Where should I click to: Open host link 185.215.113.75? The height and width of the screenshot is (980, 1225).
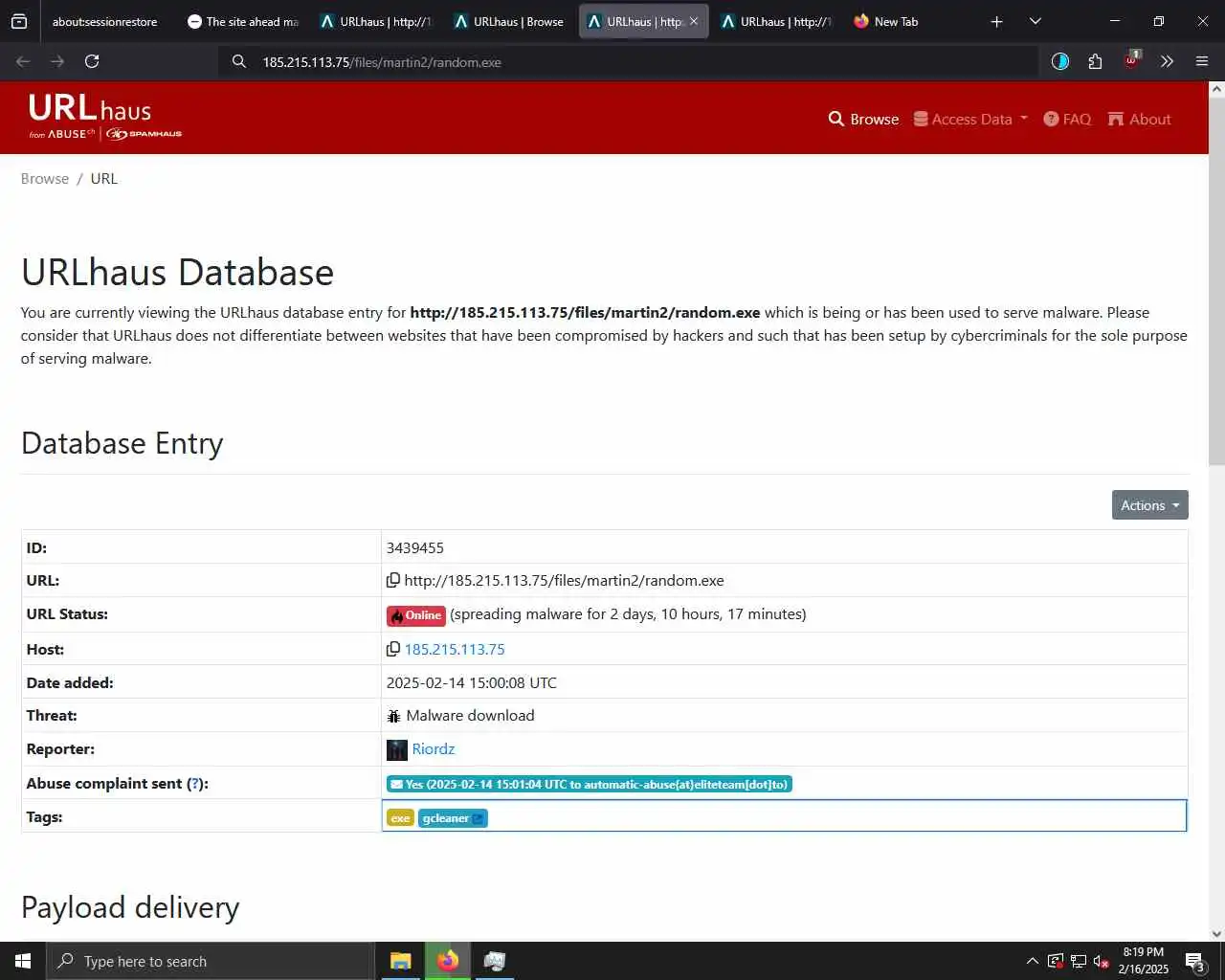(x=455, y=649)
